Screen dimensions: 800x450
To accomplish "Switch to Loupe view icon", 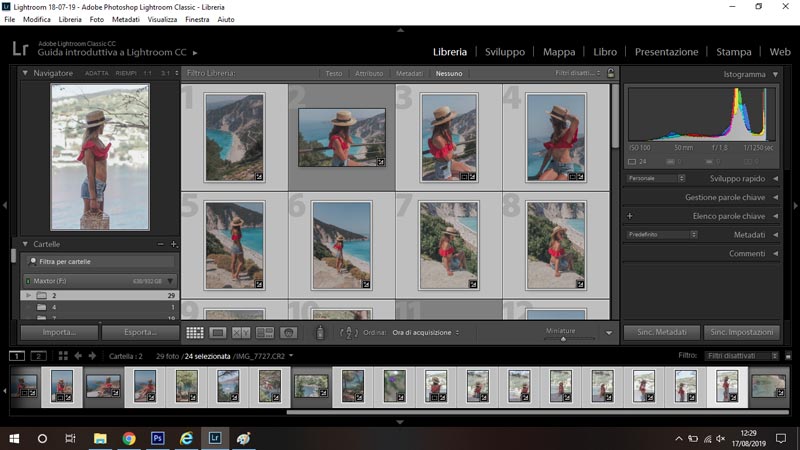I will point(217,333).
